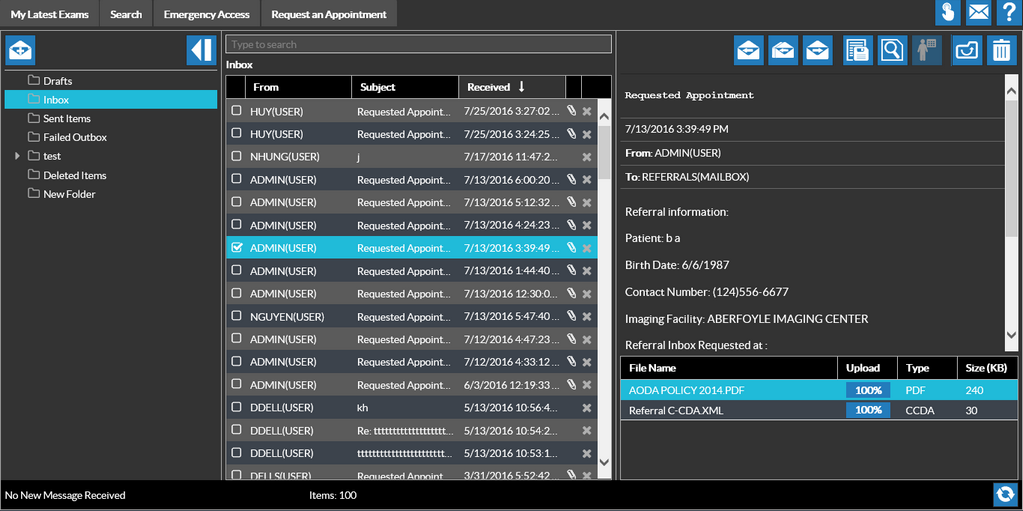Select the Referral C-CDA.XML attachment

[677, 410]
